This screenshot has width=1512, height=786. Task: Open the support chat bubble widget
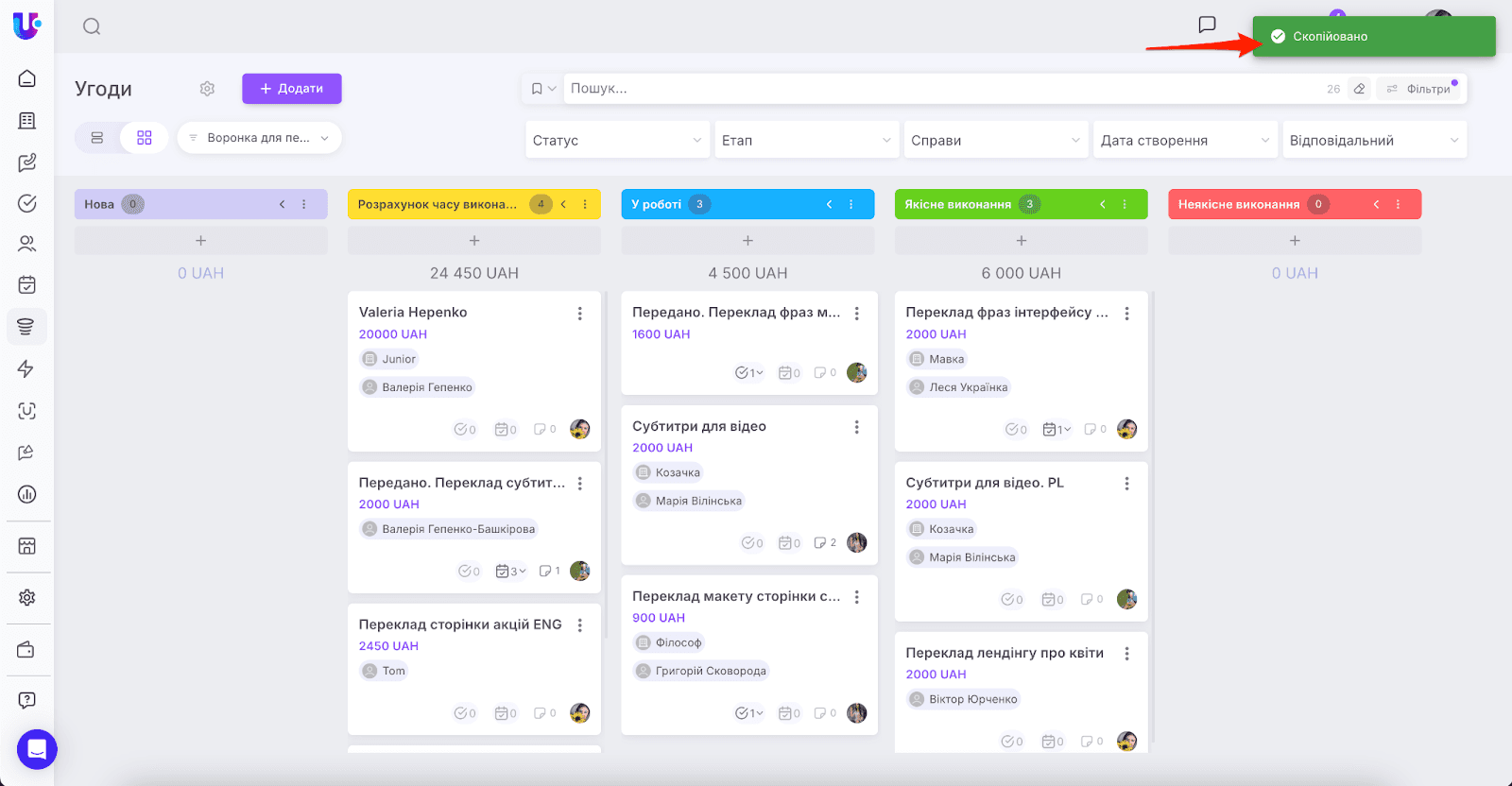pos(37,749)
